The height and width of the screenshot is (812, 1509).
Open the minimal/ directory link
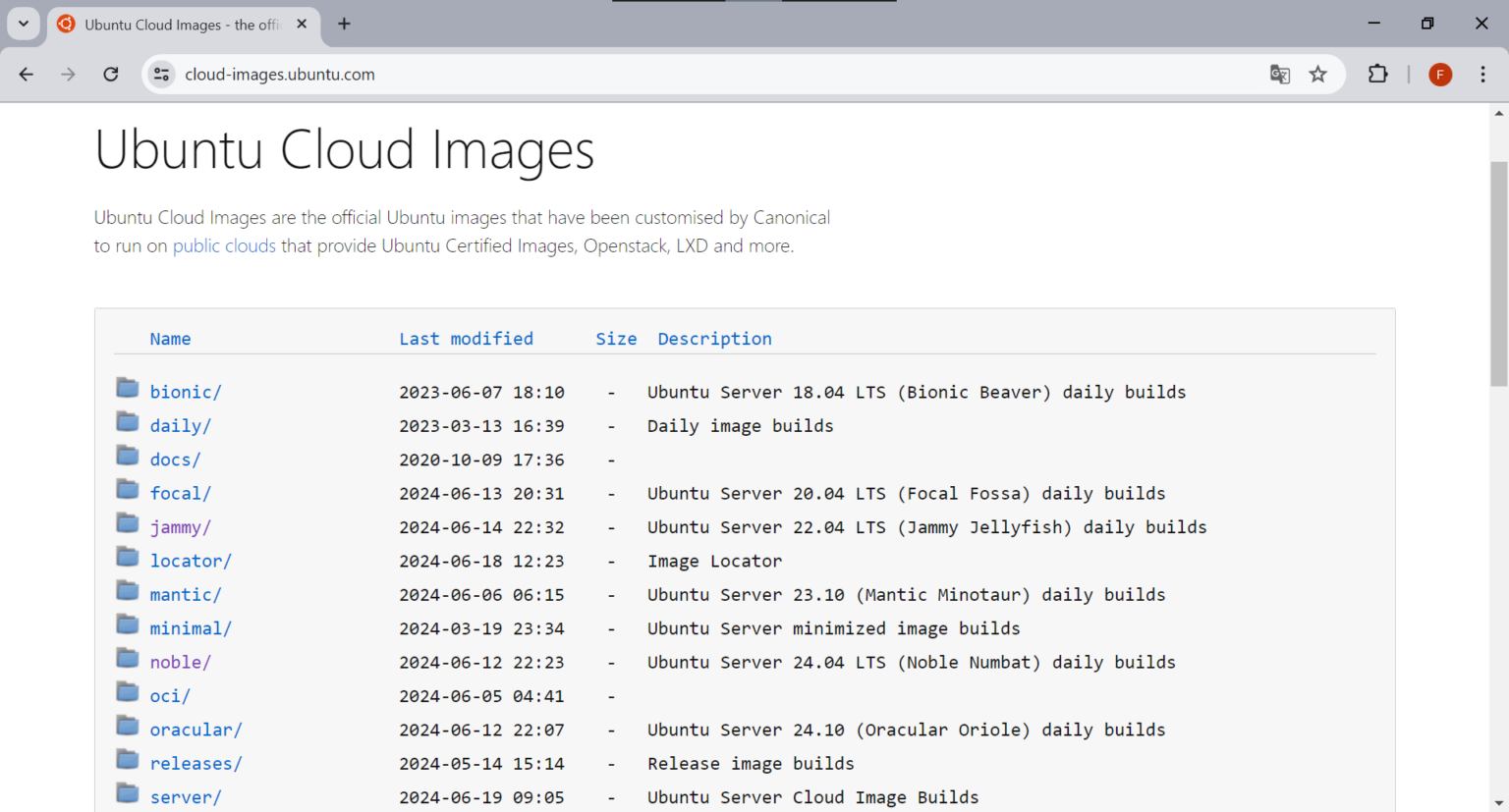pos(191,628)
